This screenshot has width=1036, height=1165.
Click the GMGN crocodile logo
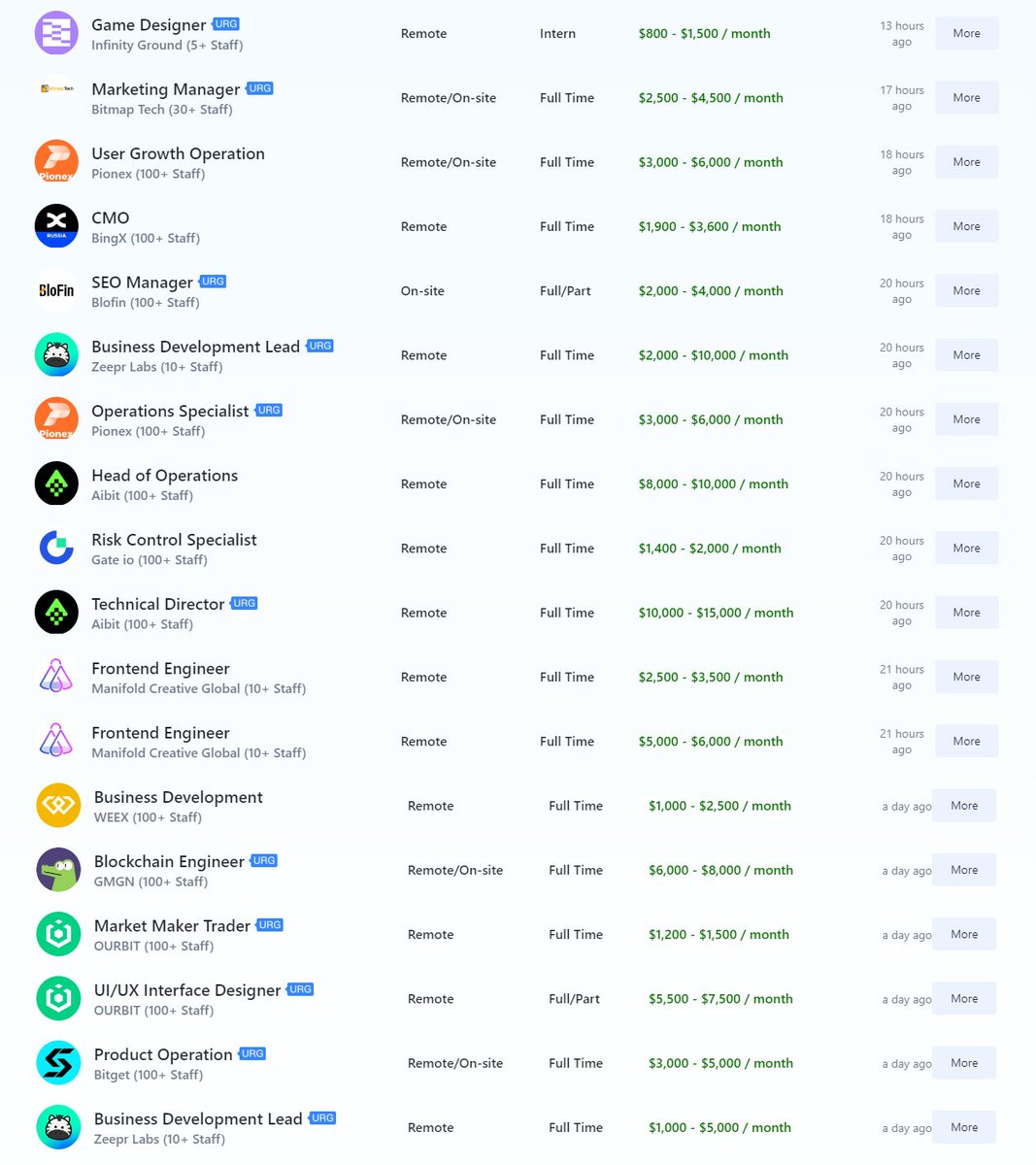coord(58,870)
